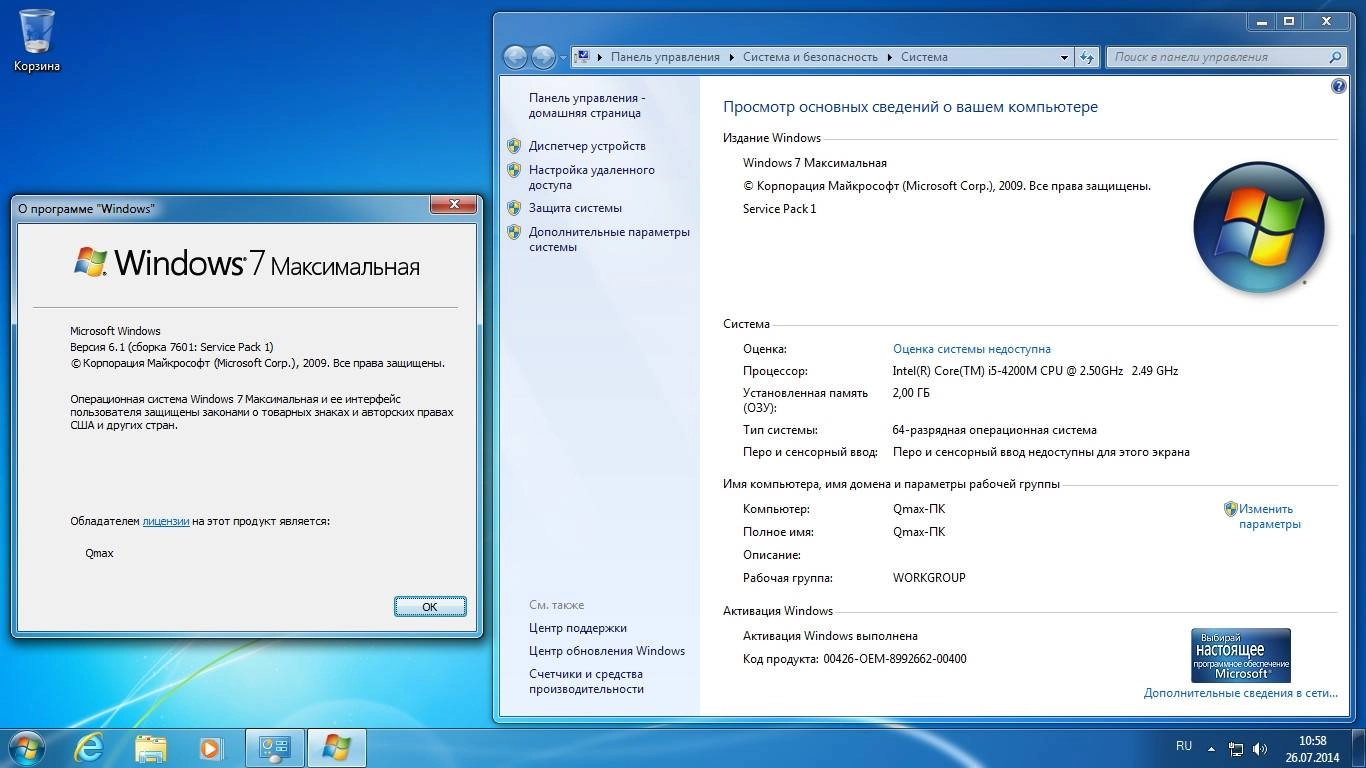Click the magnifier icon in search box
Screen dimensions: 1366x768
coord(1335,57)
